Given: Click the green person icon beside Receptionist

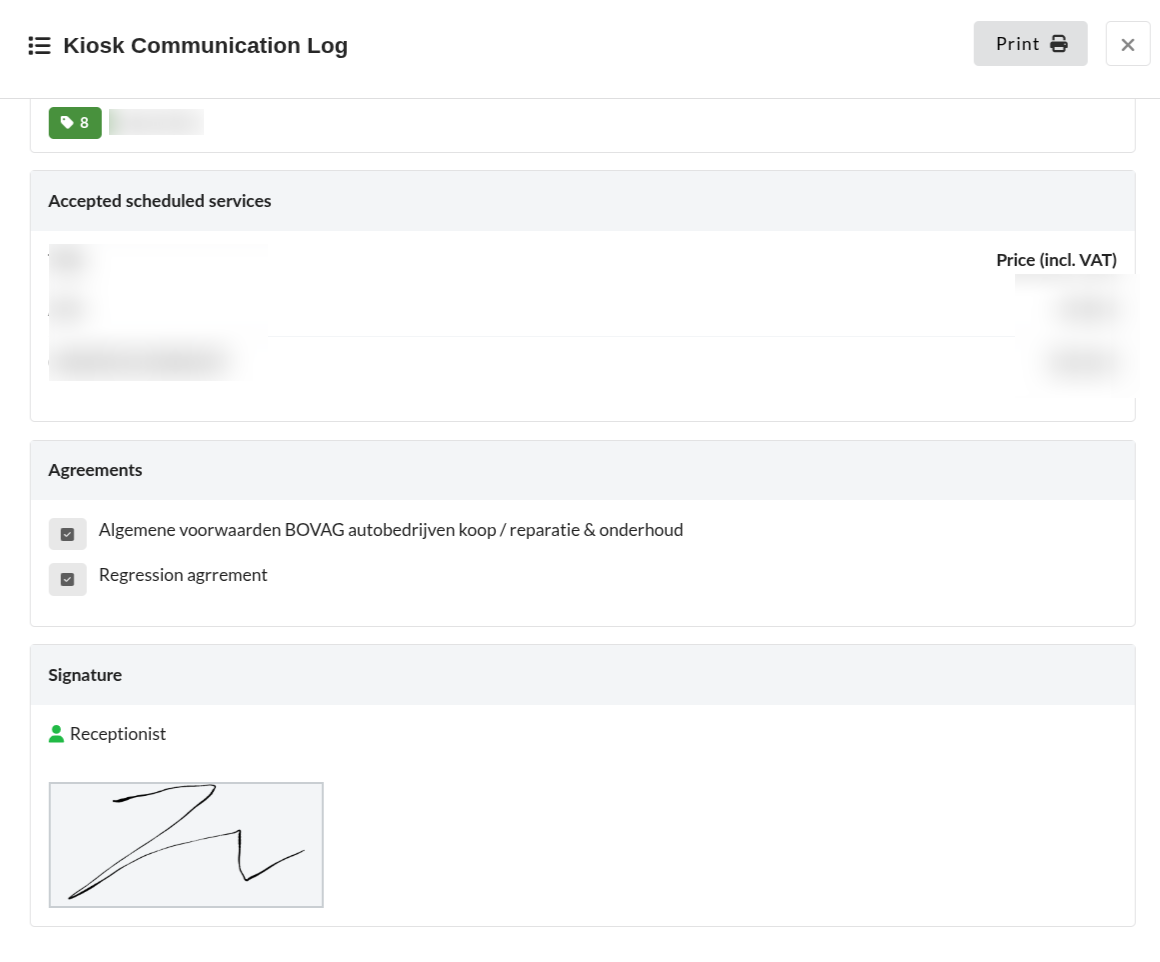Looking at the screenshot, I should (x=56, y=734).
